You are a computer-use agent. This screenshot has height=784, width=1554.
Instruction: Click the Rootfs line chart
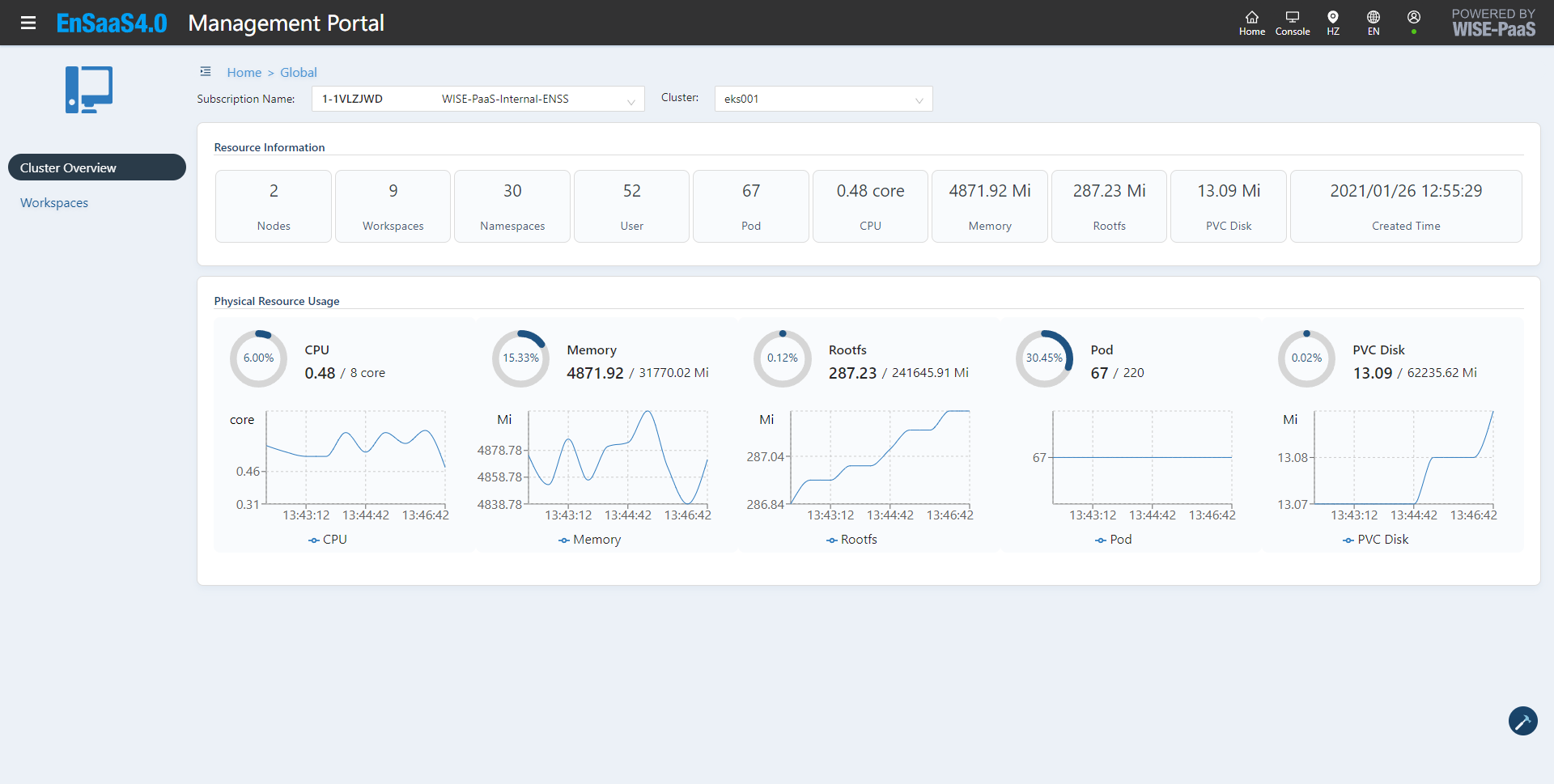point(881,457)
